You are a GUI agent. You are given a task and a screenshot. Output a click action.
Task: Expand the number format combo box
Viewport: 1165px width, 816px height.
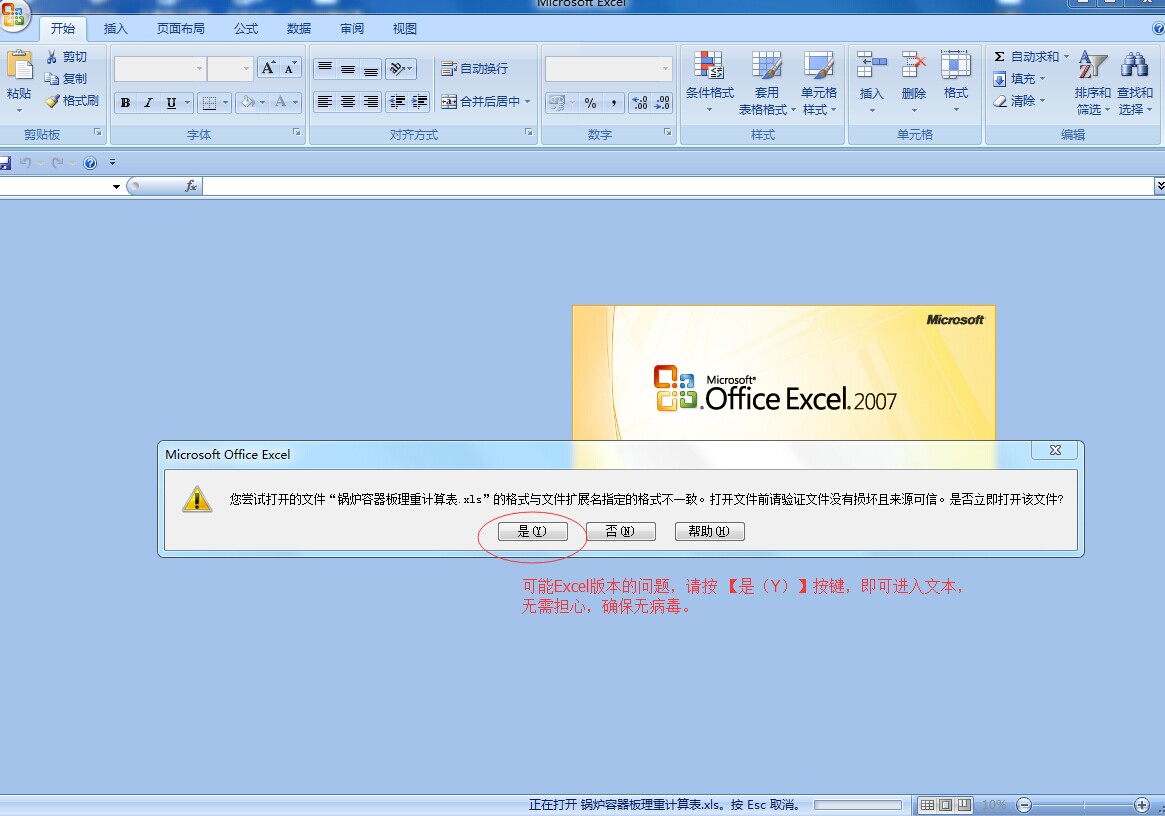(666, 68)
